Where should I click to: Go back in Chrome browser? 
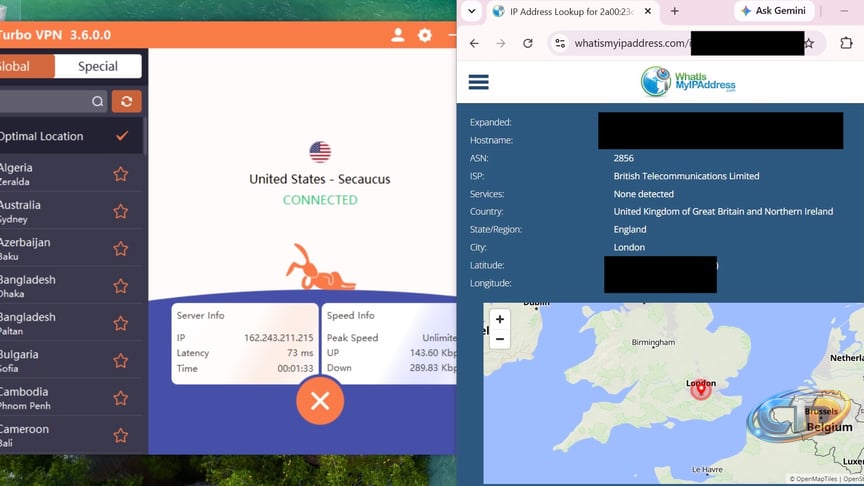474,44
